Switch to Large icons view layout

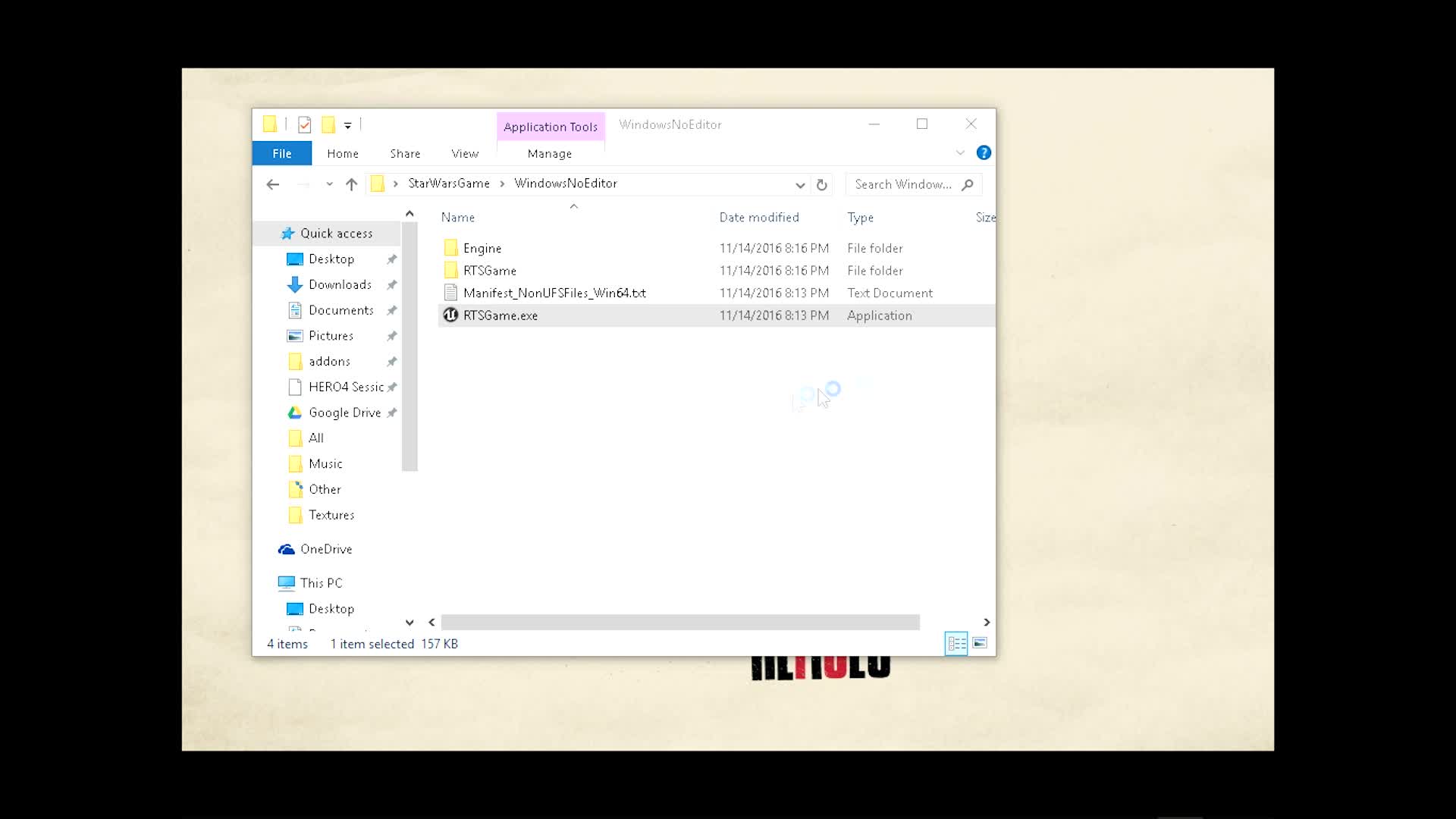(x=980, y=643)
